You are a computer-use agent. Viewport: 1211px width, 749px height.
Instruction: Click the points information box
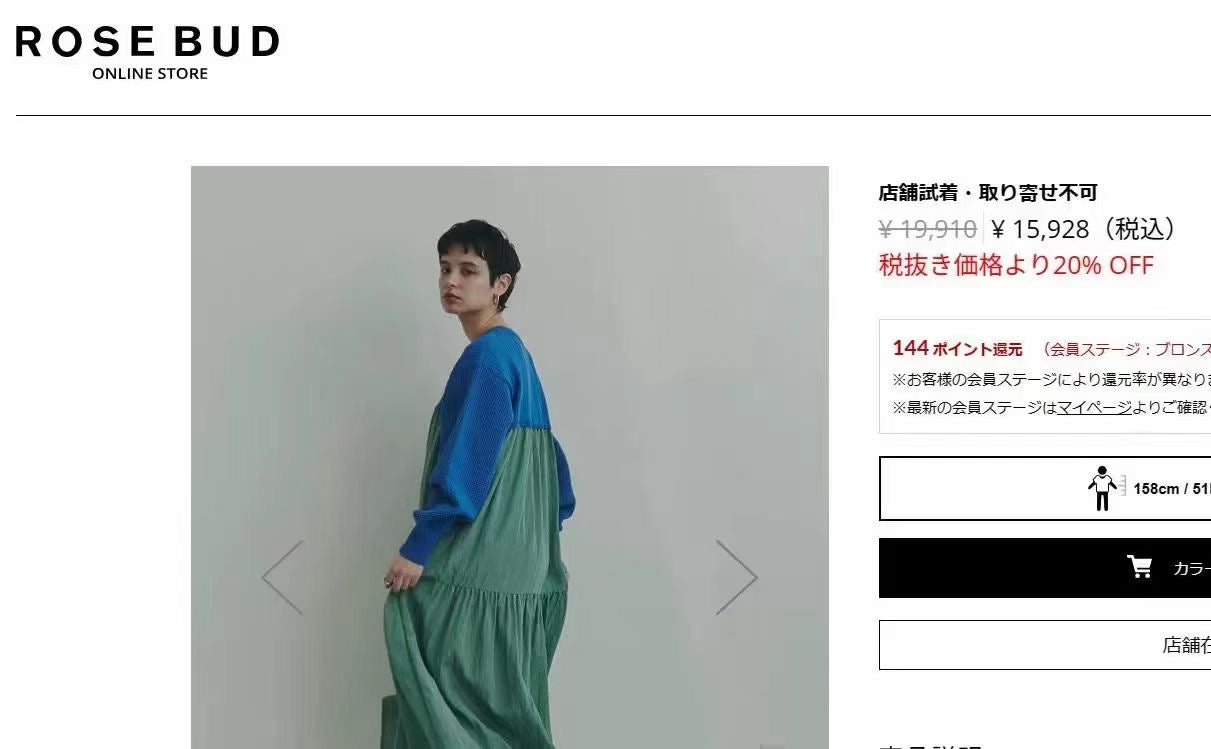pos(1045,376)
